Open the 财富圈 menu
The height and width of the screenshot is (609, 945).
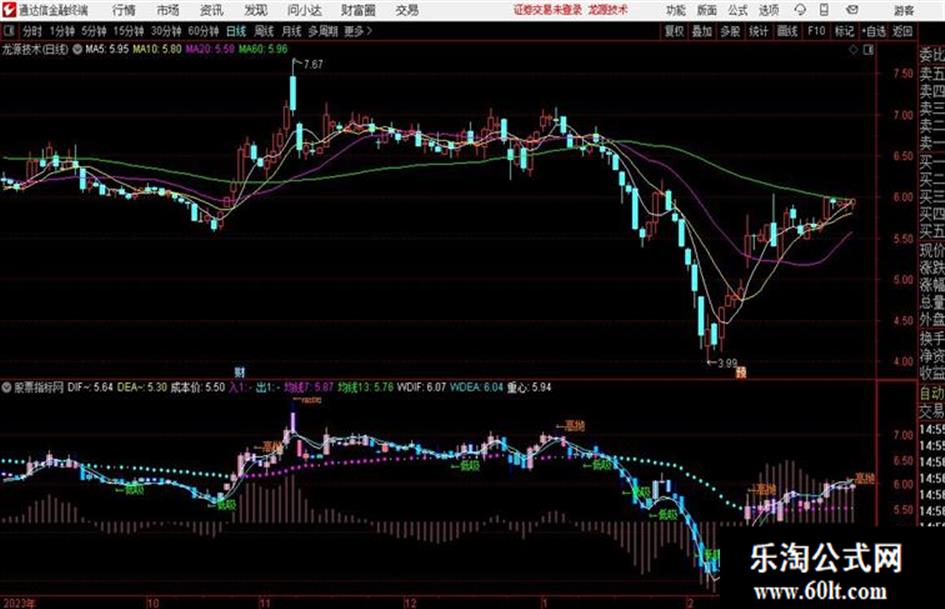(x=358, y=10)
